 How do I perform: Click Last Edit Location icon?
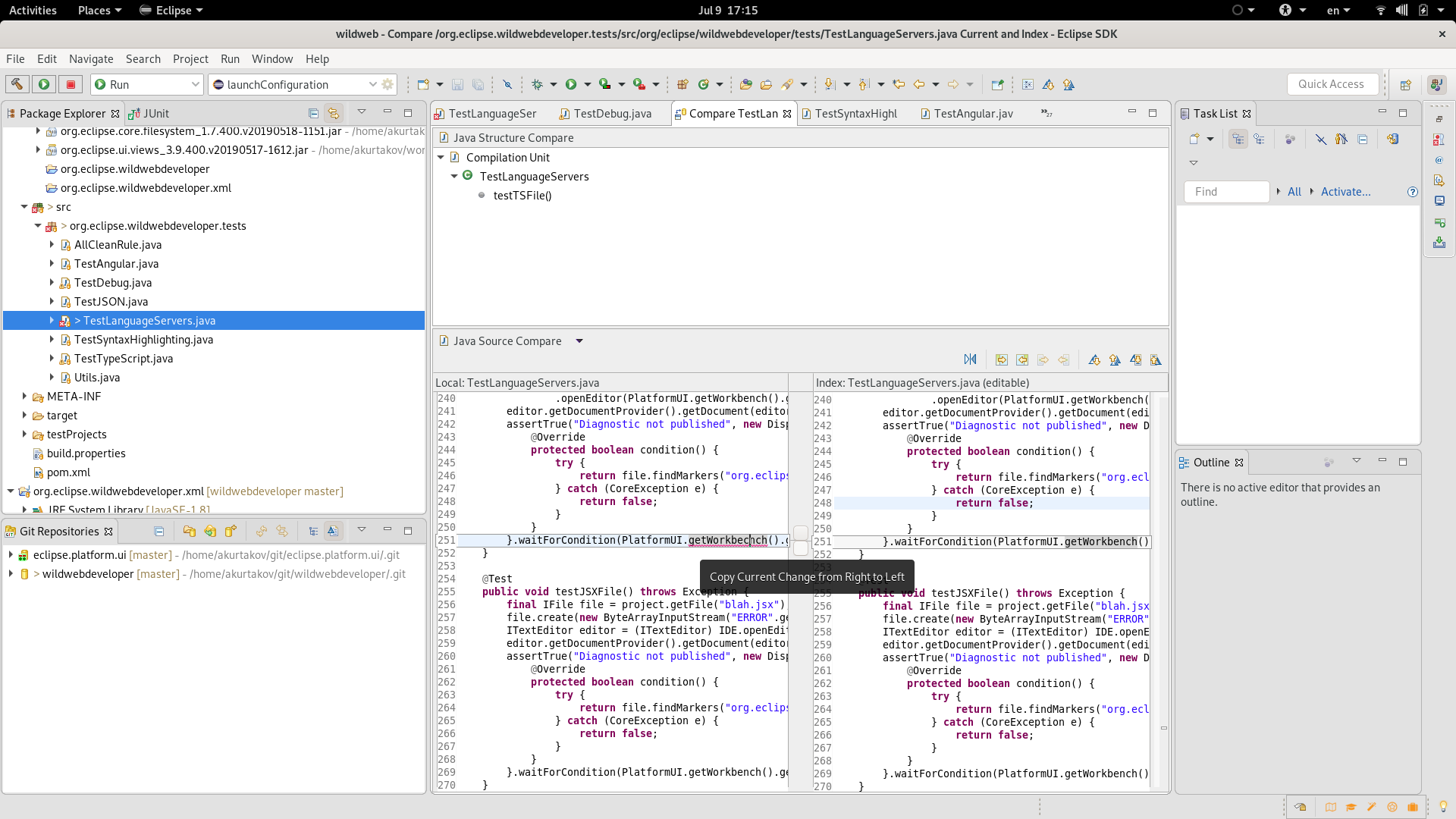coord(899,84)
